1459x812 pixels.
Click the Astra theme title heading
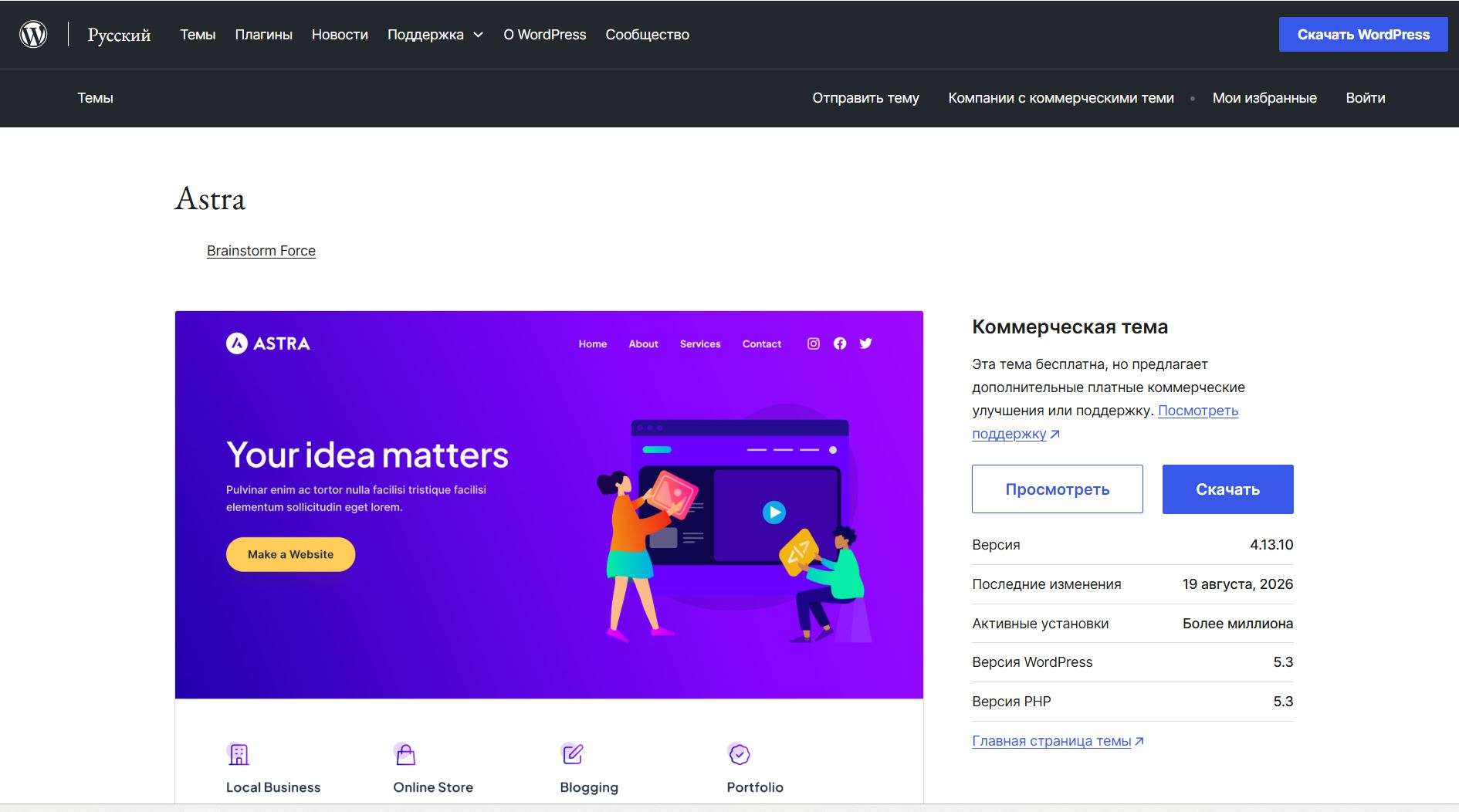click(210, 199)
